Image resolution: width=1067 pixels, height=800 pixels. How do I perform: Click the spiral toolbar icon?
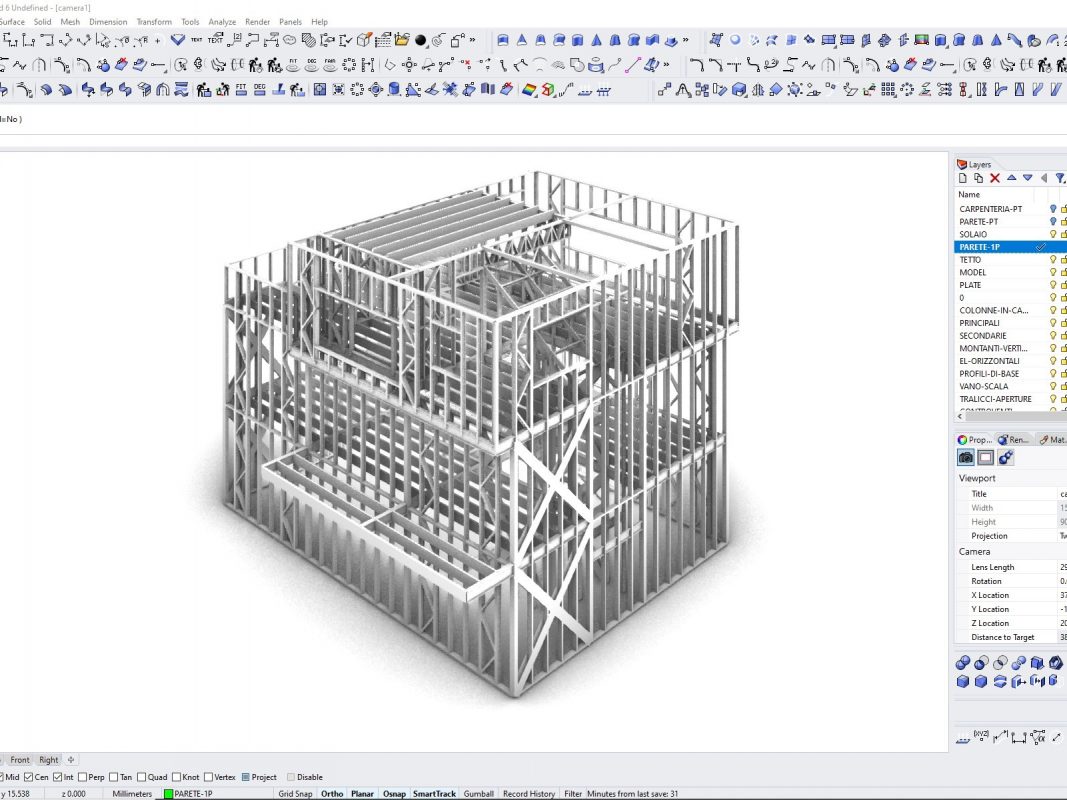click(x=439, y=41)
